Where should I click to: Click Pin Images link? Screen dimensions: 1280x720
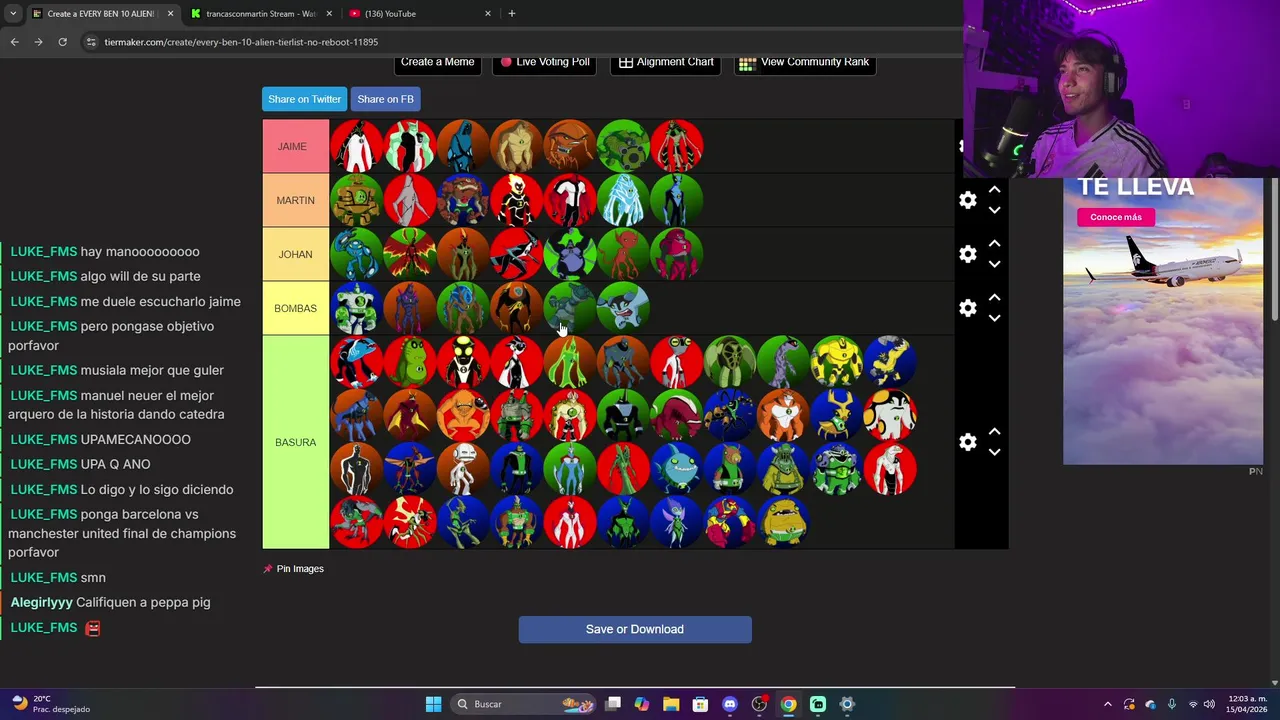click(x=294, y=569)
